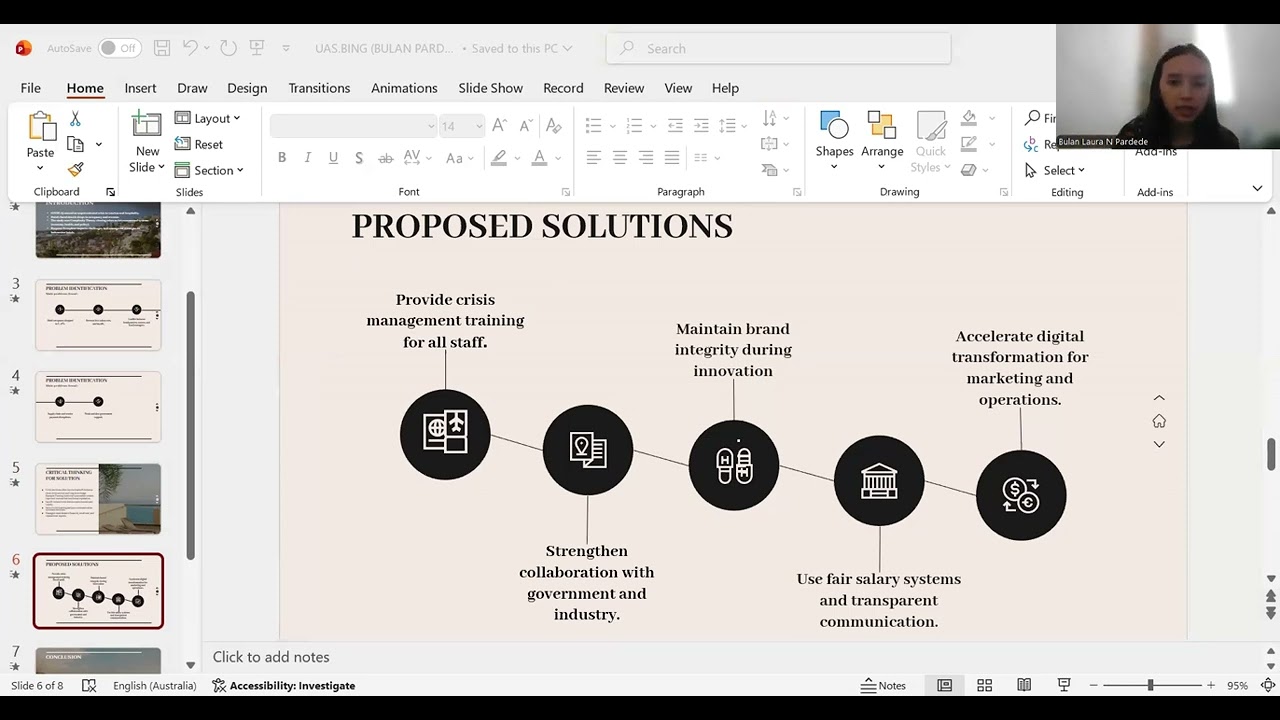Click the Paste clipboard icon
This screenshot has width=1280, height=720.
(40, 127)
